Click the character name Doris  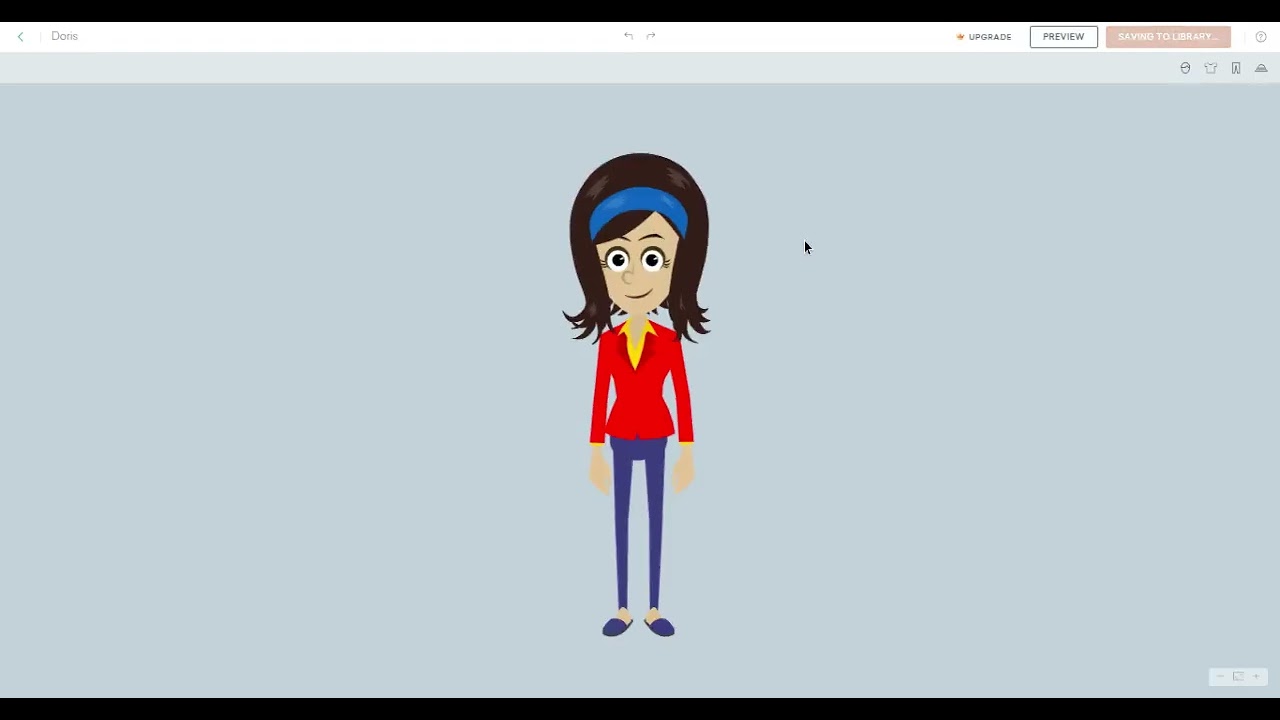pyautogui.click(x=64, y=36)
